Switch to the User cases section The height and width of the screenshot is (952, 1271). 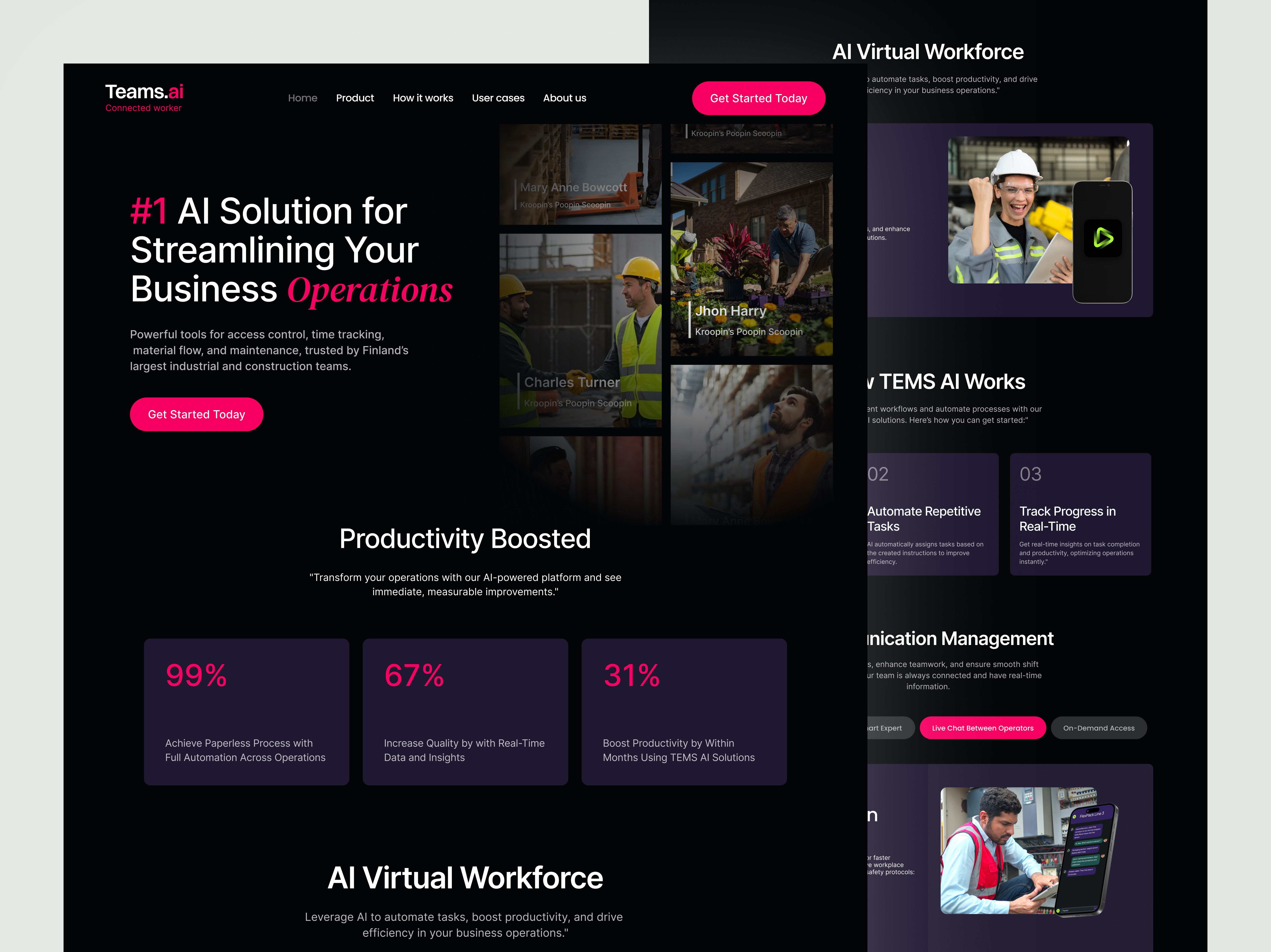[498, 98]
